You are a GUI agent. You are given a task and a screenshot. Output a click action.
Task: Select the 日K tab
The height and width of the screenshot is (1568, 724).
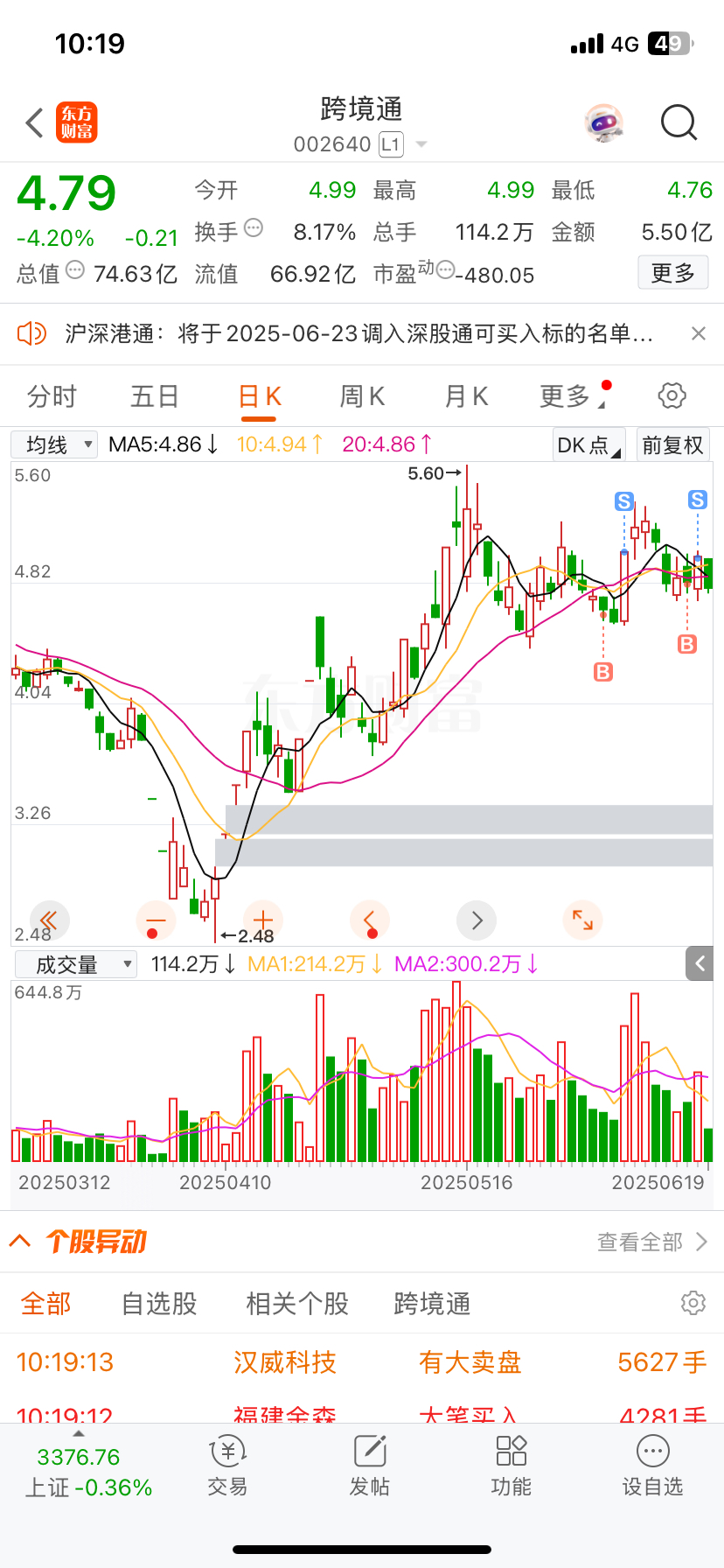pos(260,396)
